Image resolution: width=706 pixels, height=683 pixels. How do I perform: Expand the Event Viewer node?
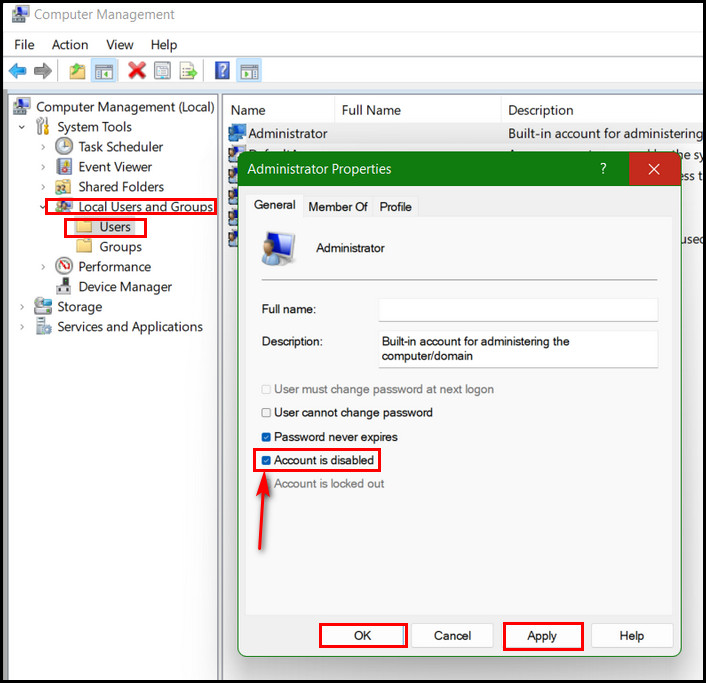pyautogui.click(x=43, y=167)
